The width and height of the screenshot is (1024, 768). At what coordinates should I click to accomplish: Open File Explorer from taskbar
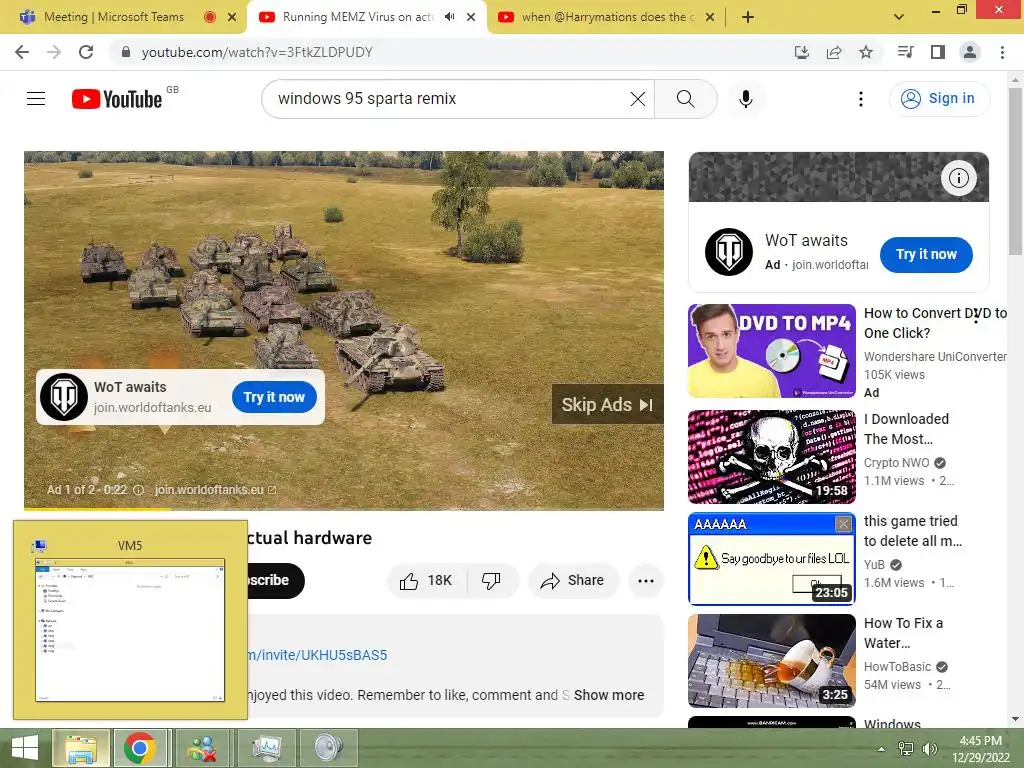[x=80, y=748]
